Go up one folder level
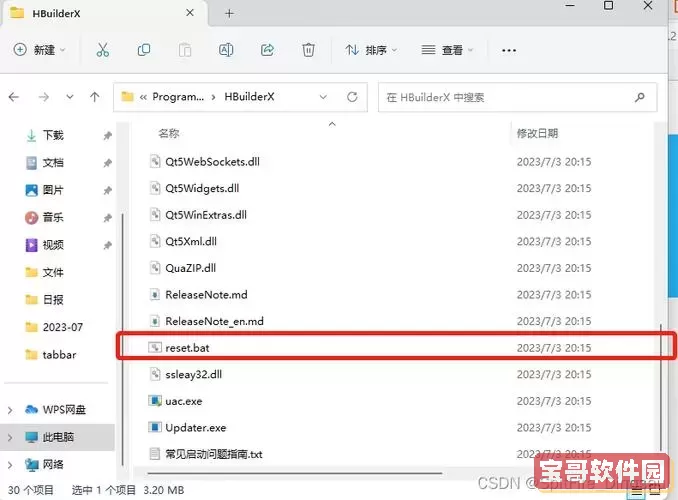678x500 pixels. click(95, 97)
